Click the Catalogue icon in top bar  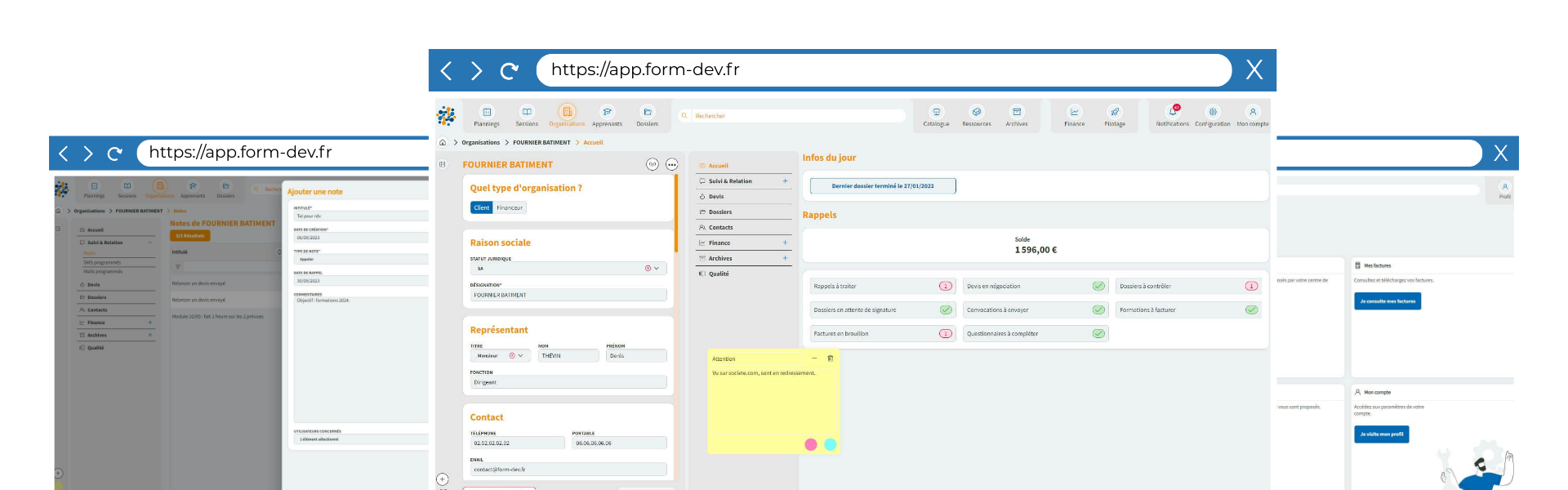coord(936,113)
